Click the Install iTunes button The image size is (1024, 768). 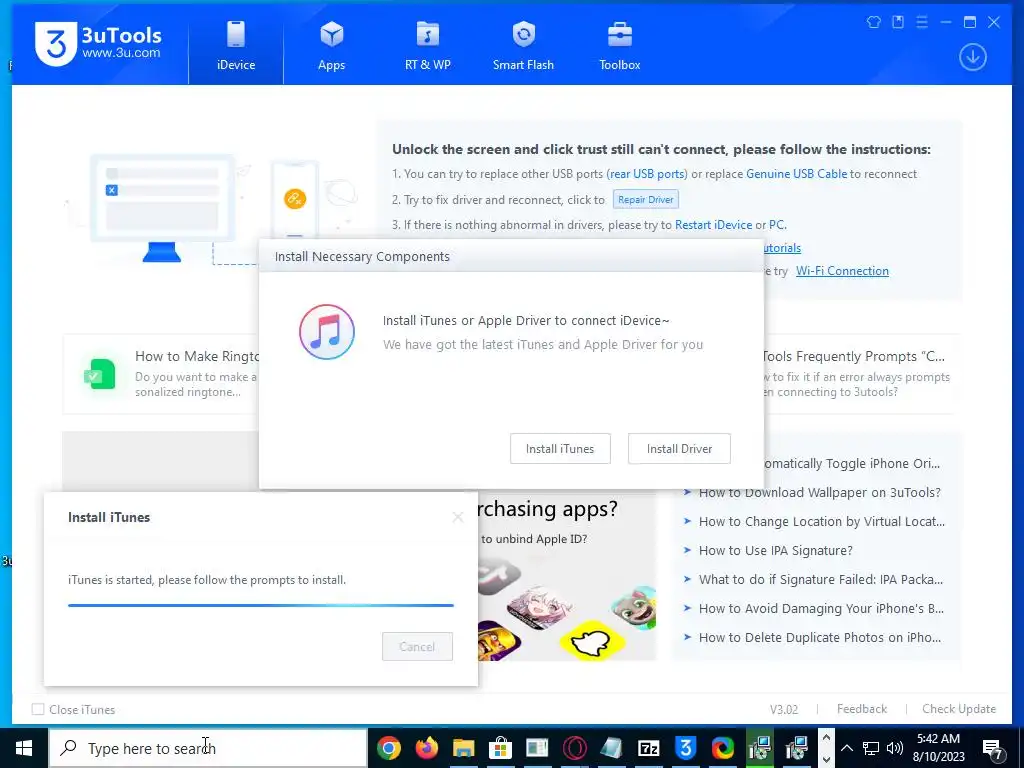click(560, 449)
